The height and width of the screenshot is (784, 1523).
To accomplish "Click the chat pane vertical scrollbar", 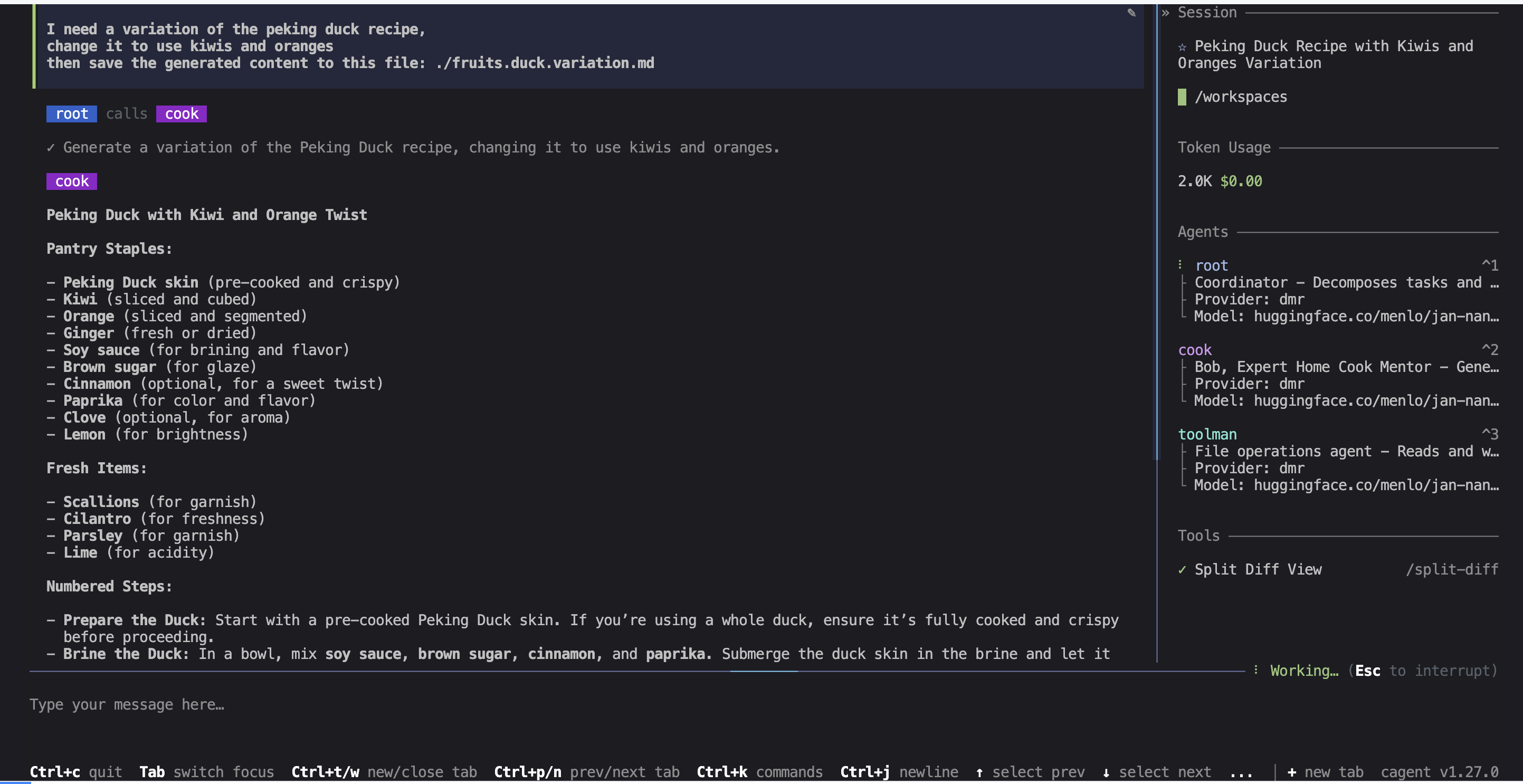I will [1157, 236].
